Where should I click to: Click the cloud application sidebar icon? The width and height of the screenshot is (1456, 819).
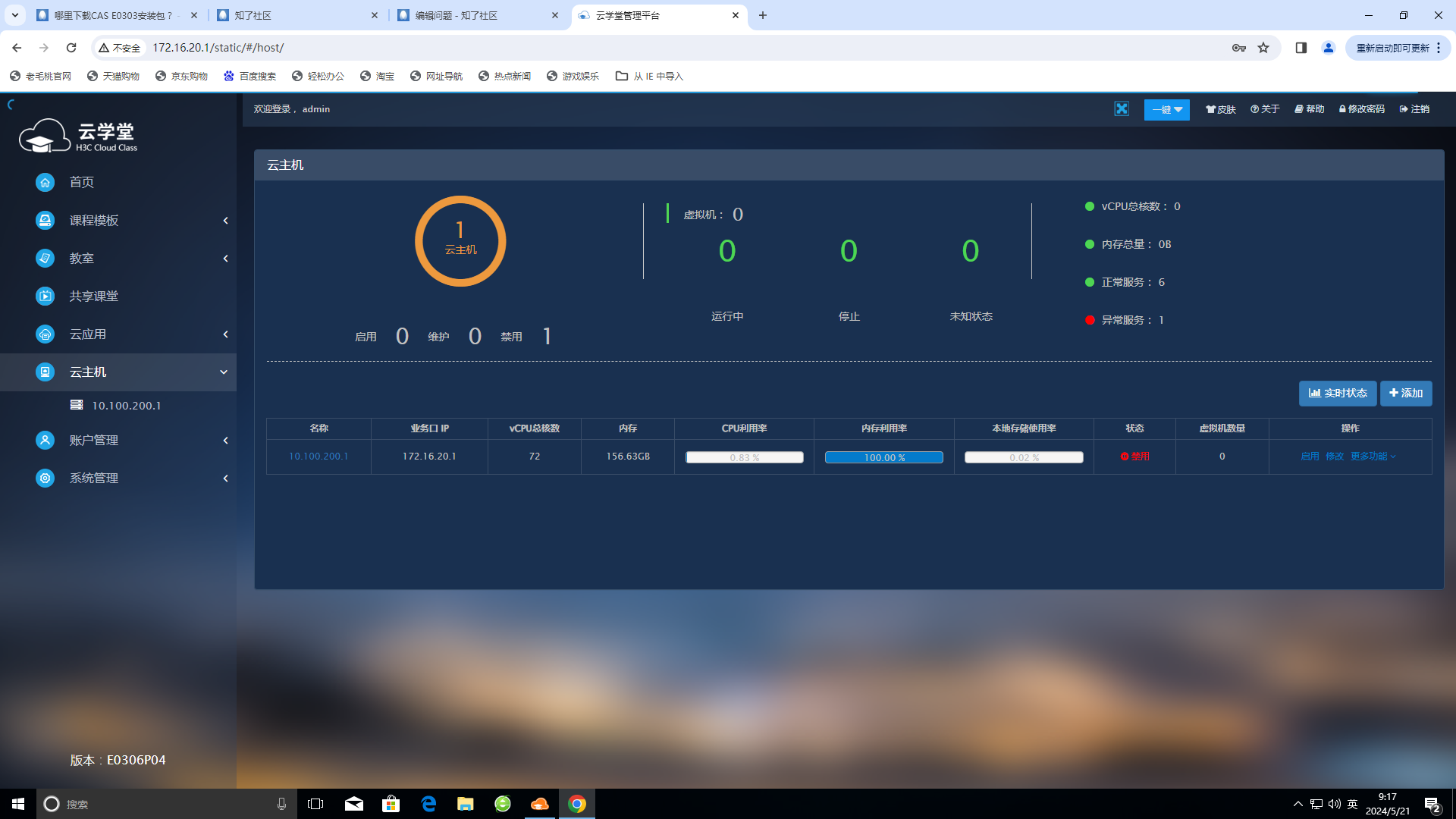click(x=45, y=334)
